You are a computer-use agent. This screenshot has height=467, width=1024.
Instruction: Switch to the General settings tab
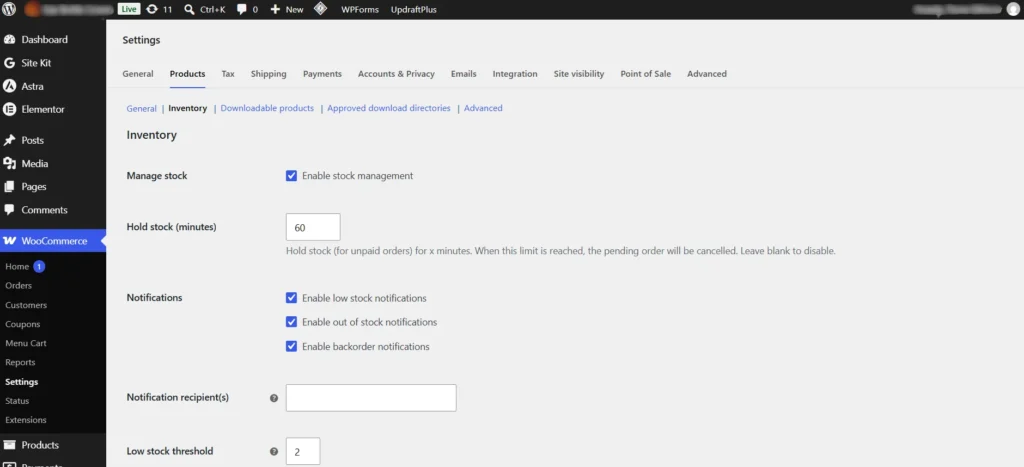[138, 74]
